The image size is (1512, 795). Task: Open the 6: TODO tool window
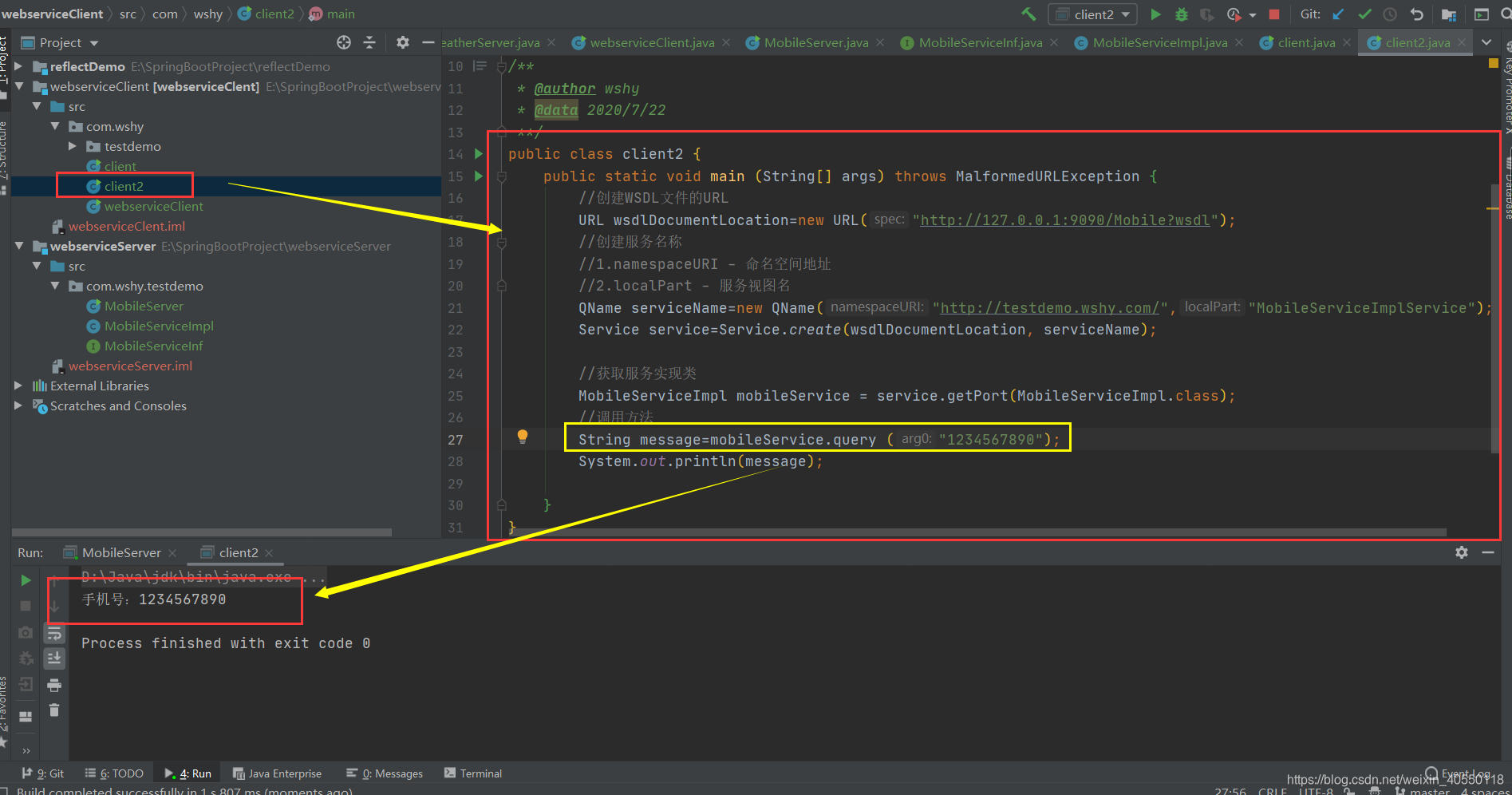[114, 773]
